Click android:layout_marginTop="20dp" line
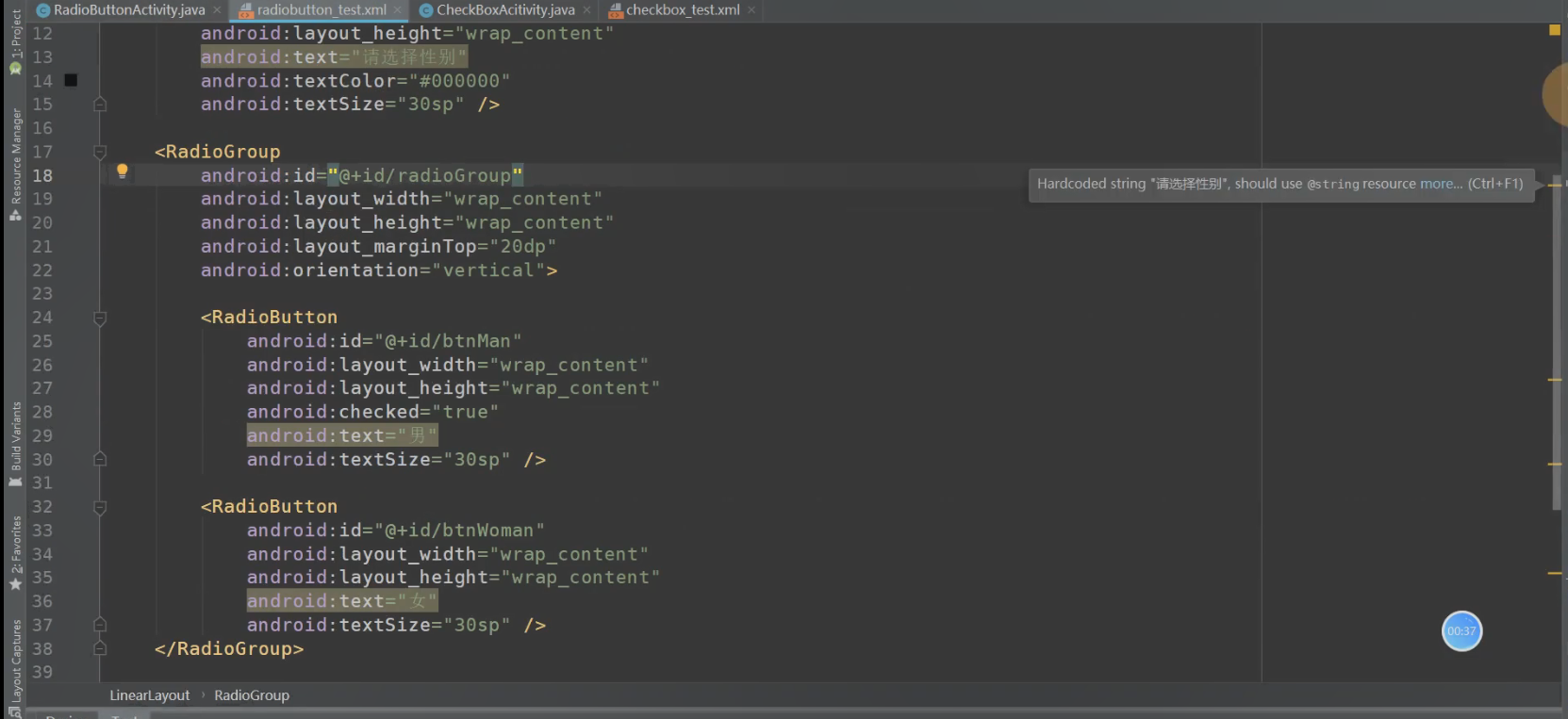Image resolution: width=1568 pixels, height=719 pixels. click(378, 246)
